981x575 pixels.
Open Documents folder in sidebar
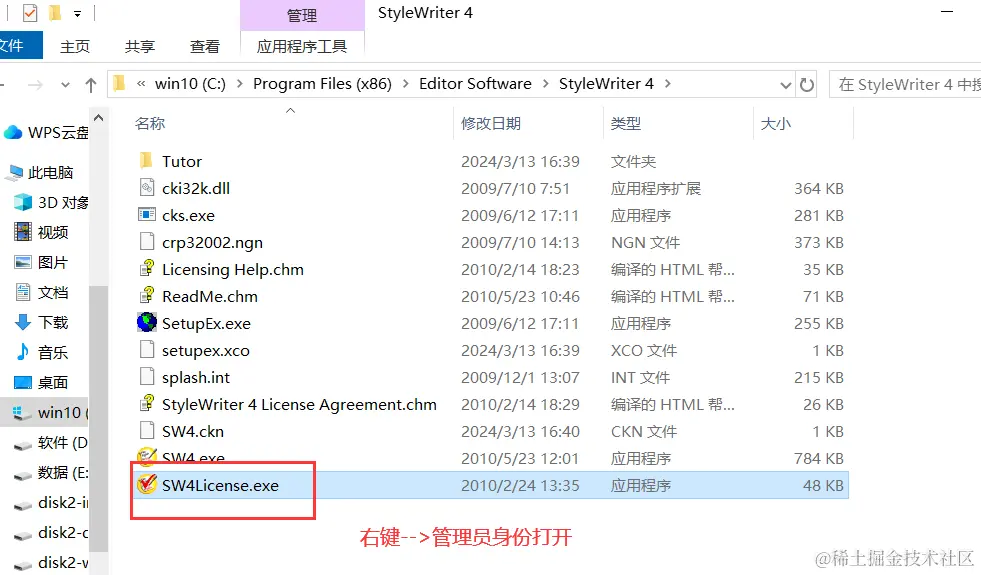click(41, 292)
